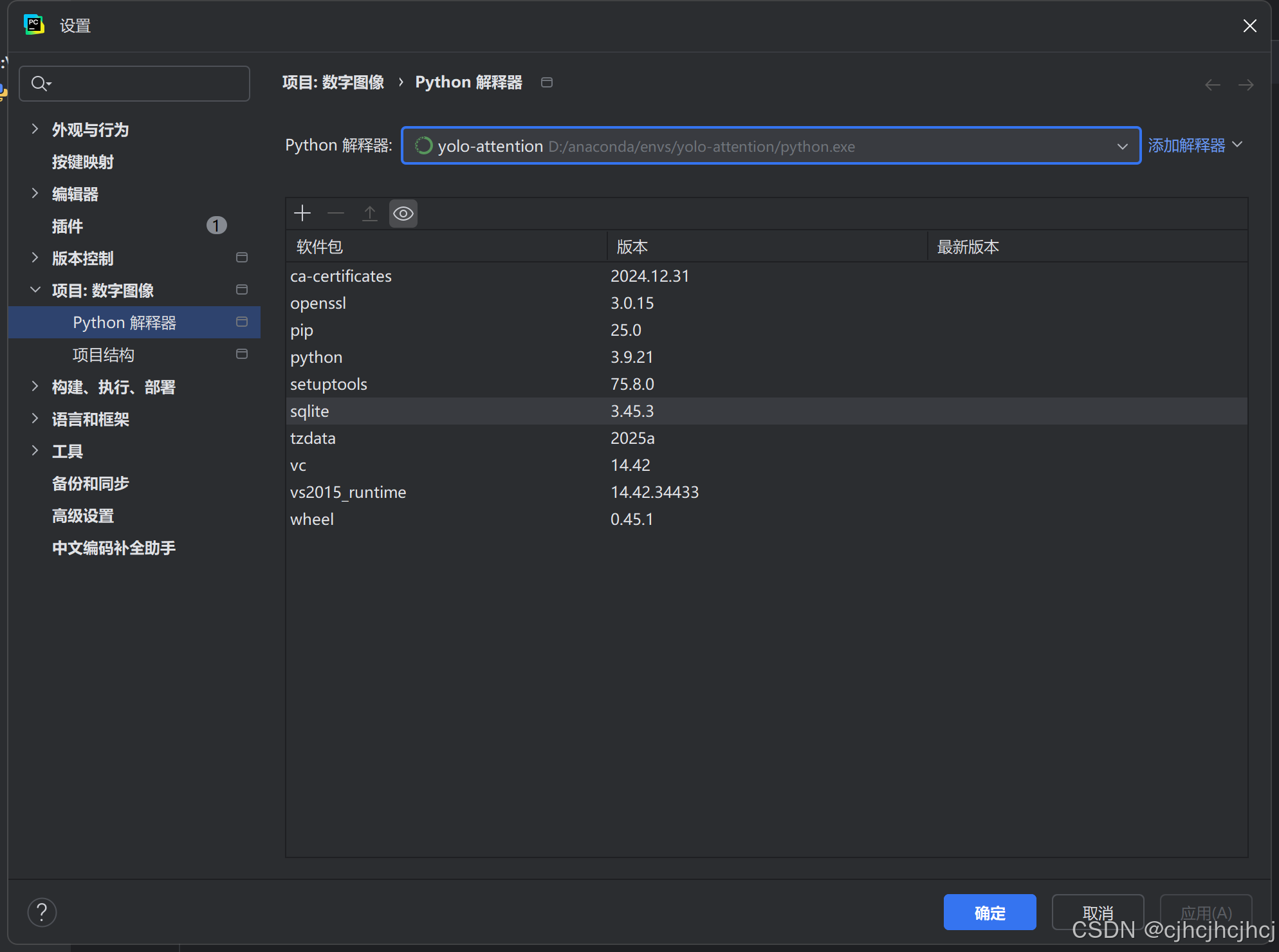The width and height of the screenshot is (1279, 952).
Task: Close the settings dialog with X
Action: click(x=1250, y=26)
